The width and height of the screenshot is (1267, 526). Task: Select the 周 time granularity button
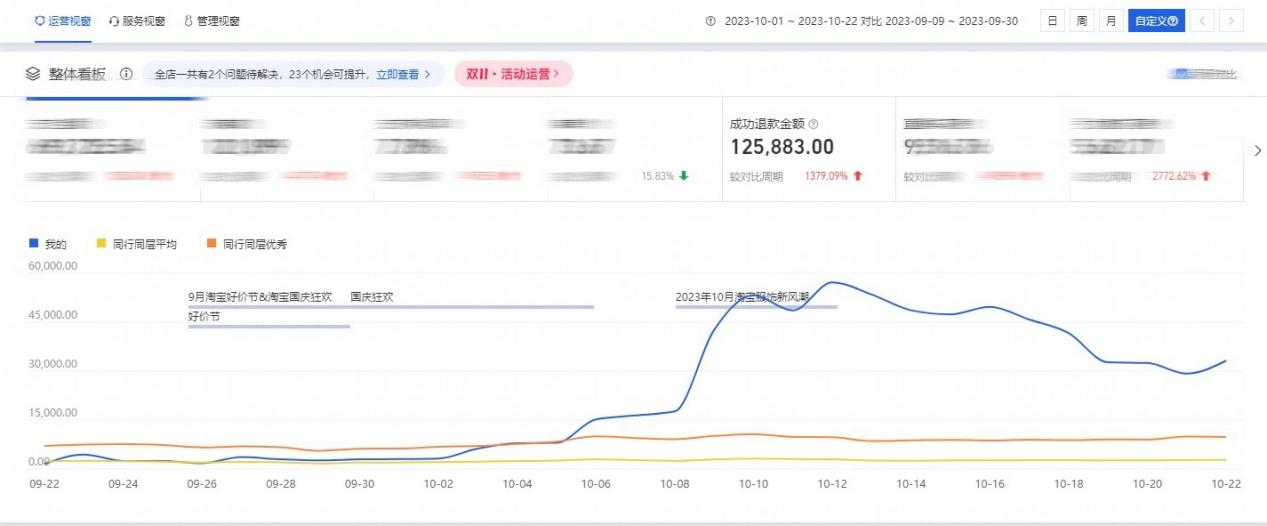coord(1081,21)
